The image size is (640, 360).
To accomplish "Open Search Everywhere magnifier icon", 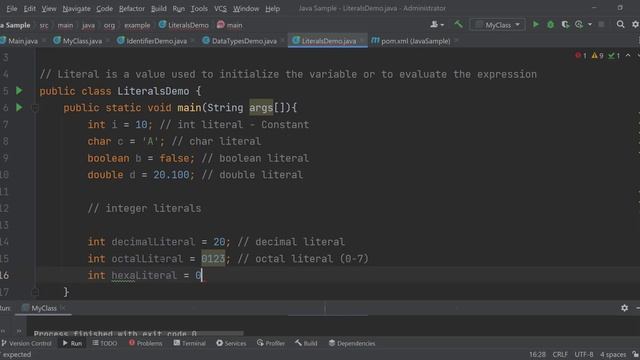I will (x=620, y=25).
